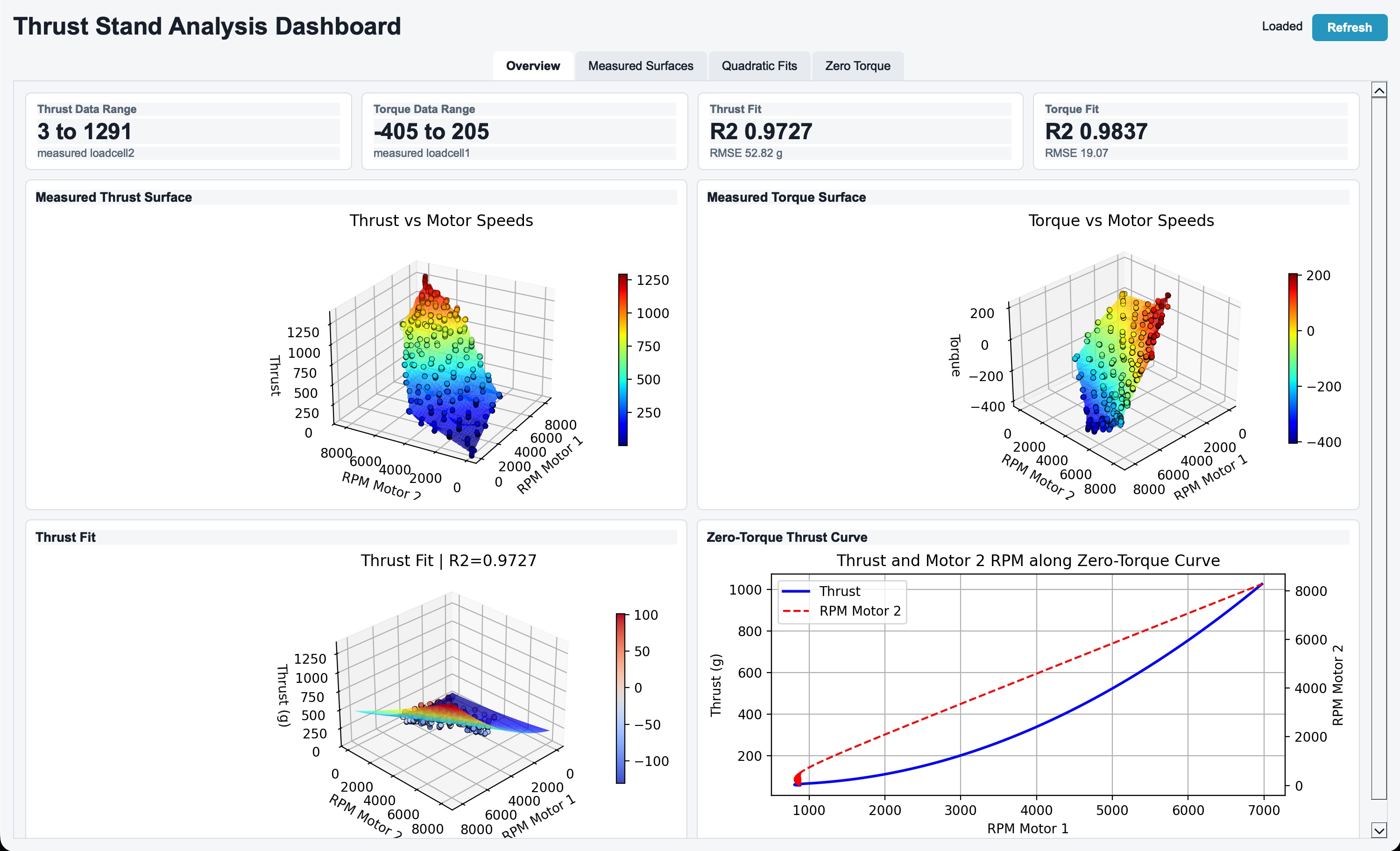Click the 'R2 0.9727' thrust fit value
Viewport: 1400px width, 851px height.
761,131
